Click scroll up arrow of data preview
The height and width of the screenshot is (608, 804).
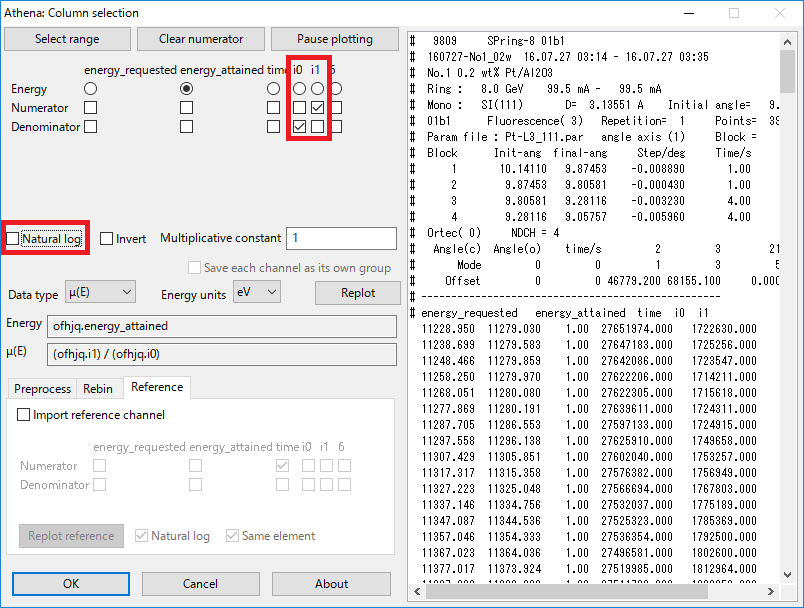[788, 42]
